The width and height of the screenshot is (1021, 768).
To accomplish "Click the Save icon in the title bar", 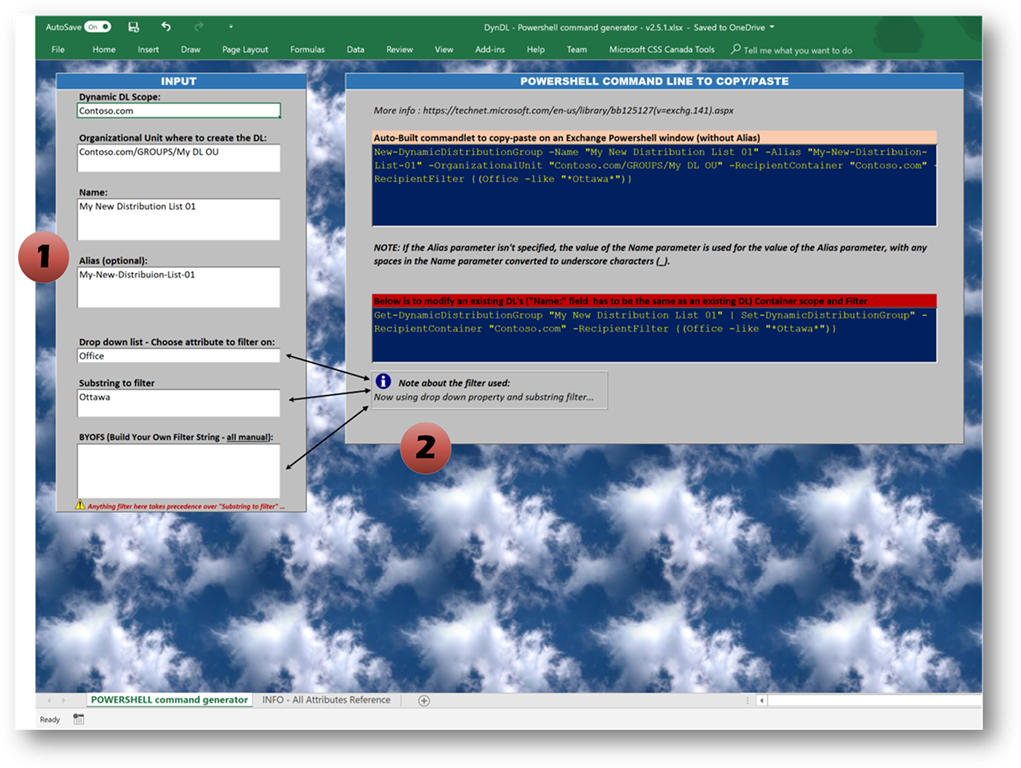I will 134,27.
